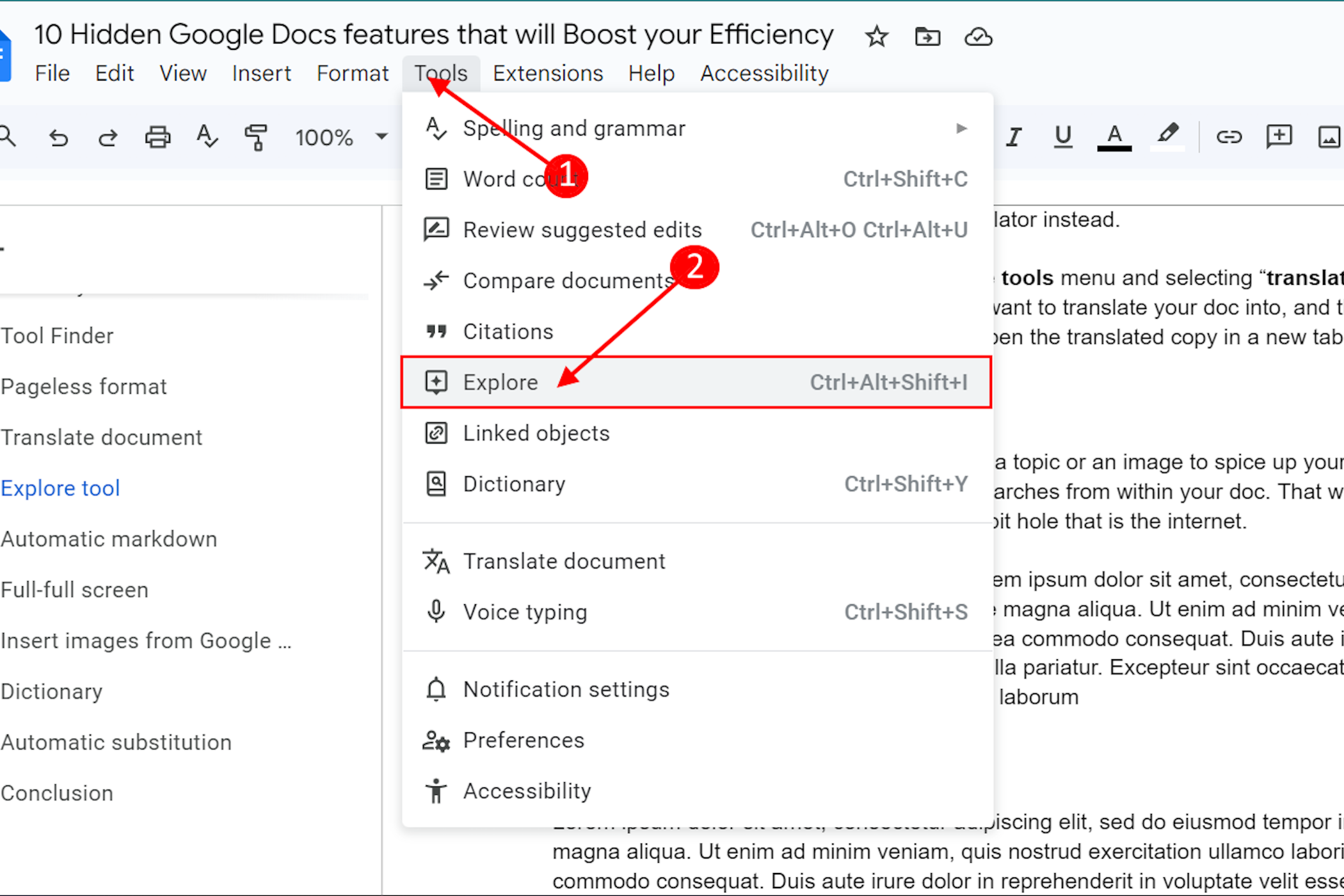The height and width of the screenshot is (896, 1344).
Task: Go to Automatic markdown outline heading
Action: tap(109, 540)
